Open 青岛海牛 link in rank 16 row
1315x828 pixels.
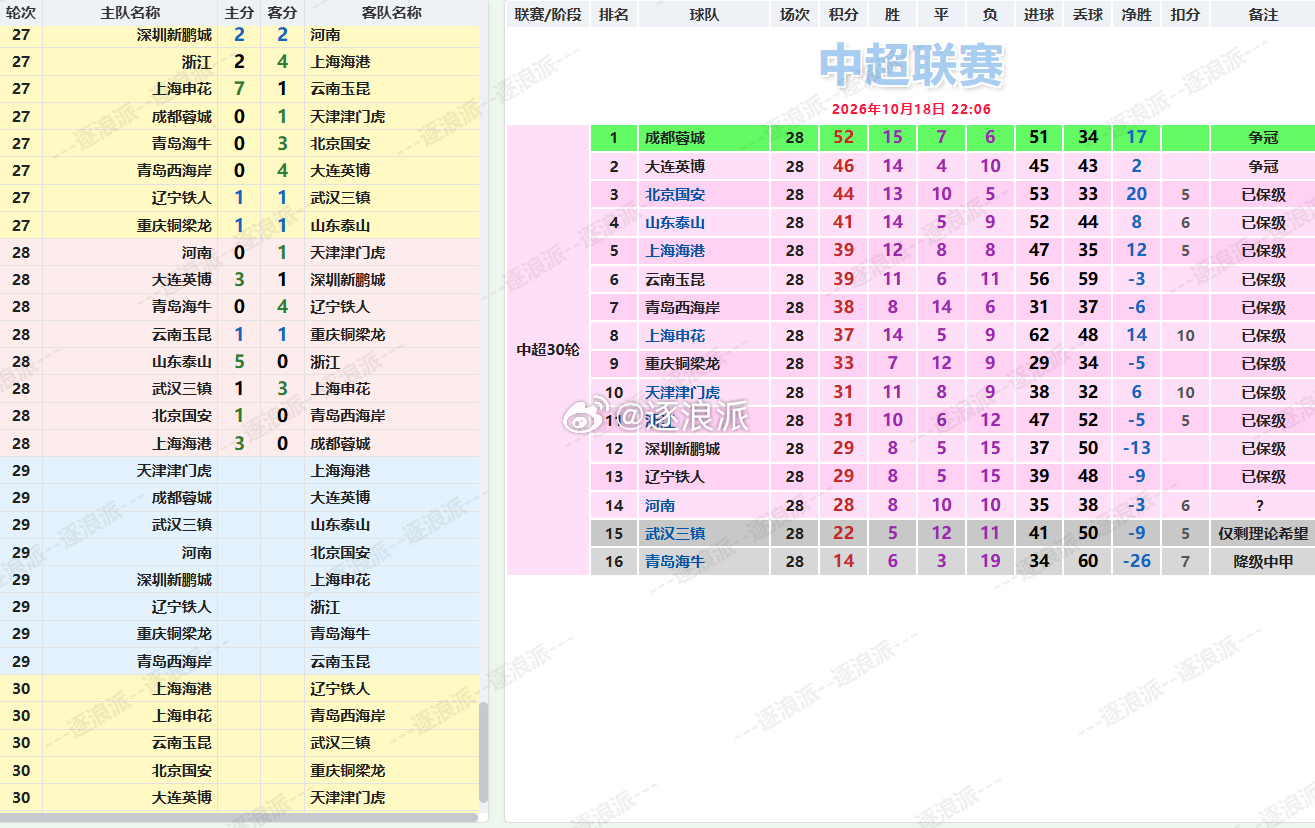coord(675,561)
